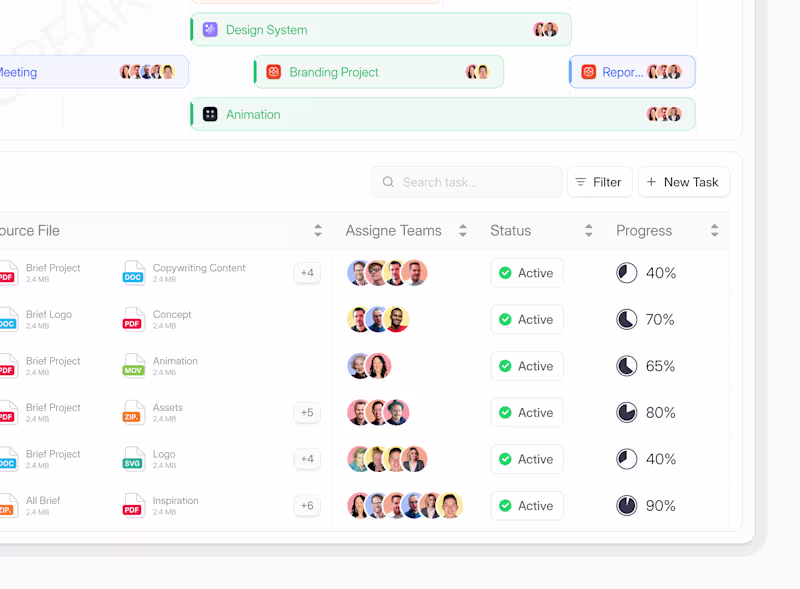800x589 pixels.
Task: Sort the Progress column
Action: 715,230
